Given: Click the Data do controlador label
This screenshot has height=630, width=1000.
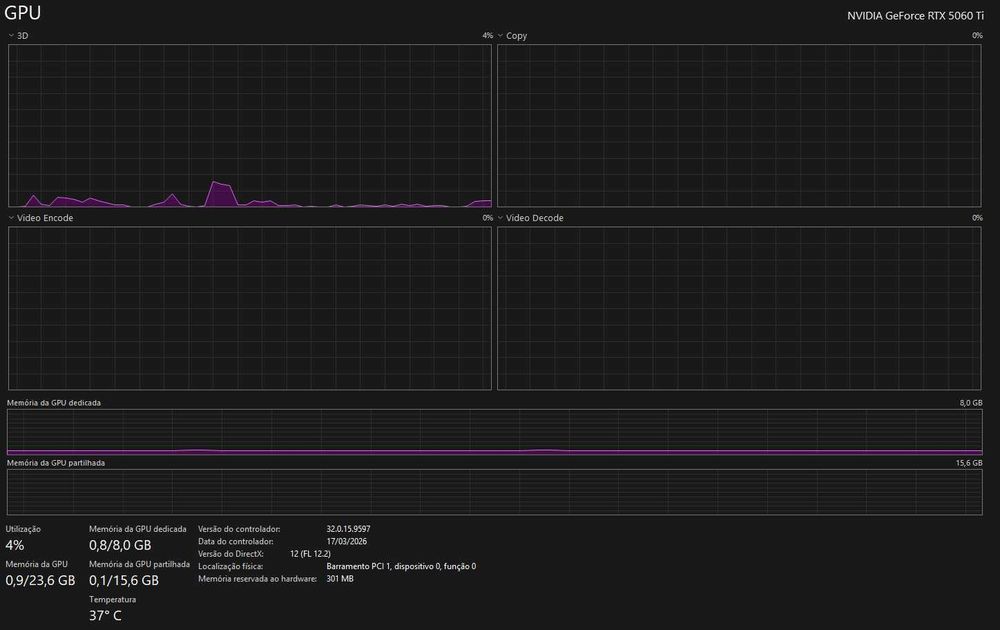Looking at the screenshot, I should click(236, 541).
